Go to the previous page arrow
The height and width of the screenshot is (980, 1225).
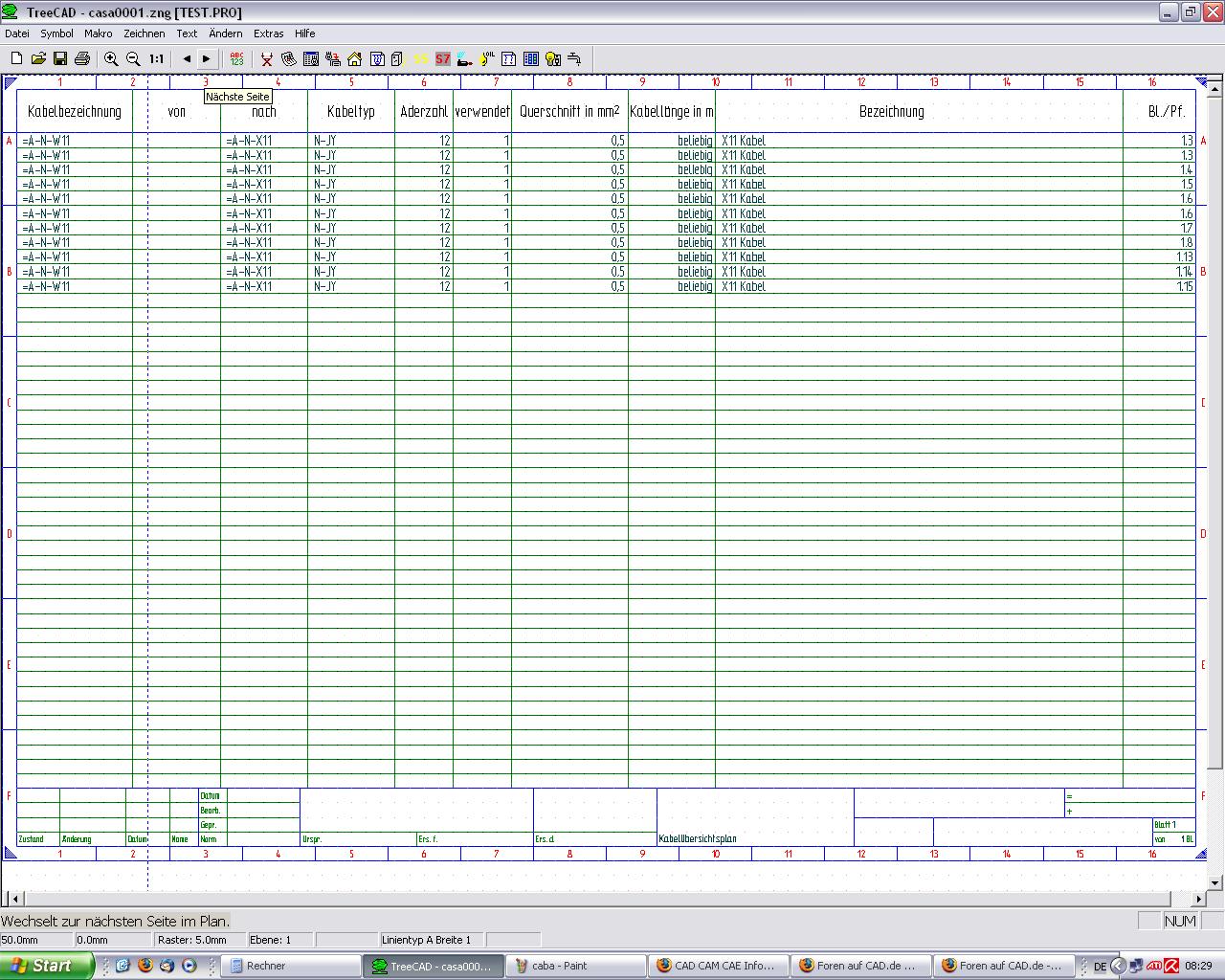187,58
